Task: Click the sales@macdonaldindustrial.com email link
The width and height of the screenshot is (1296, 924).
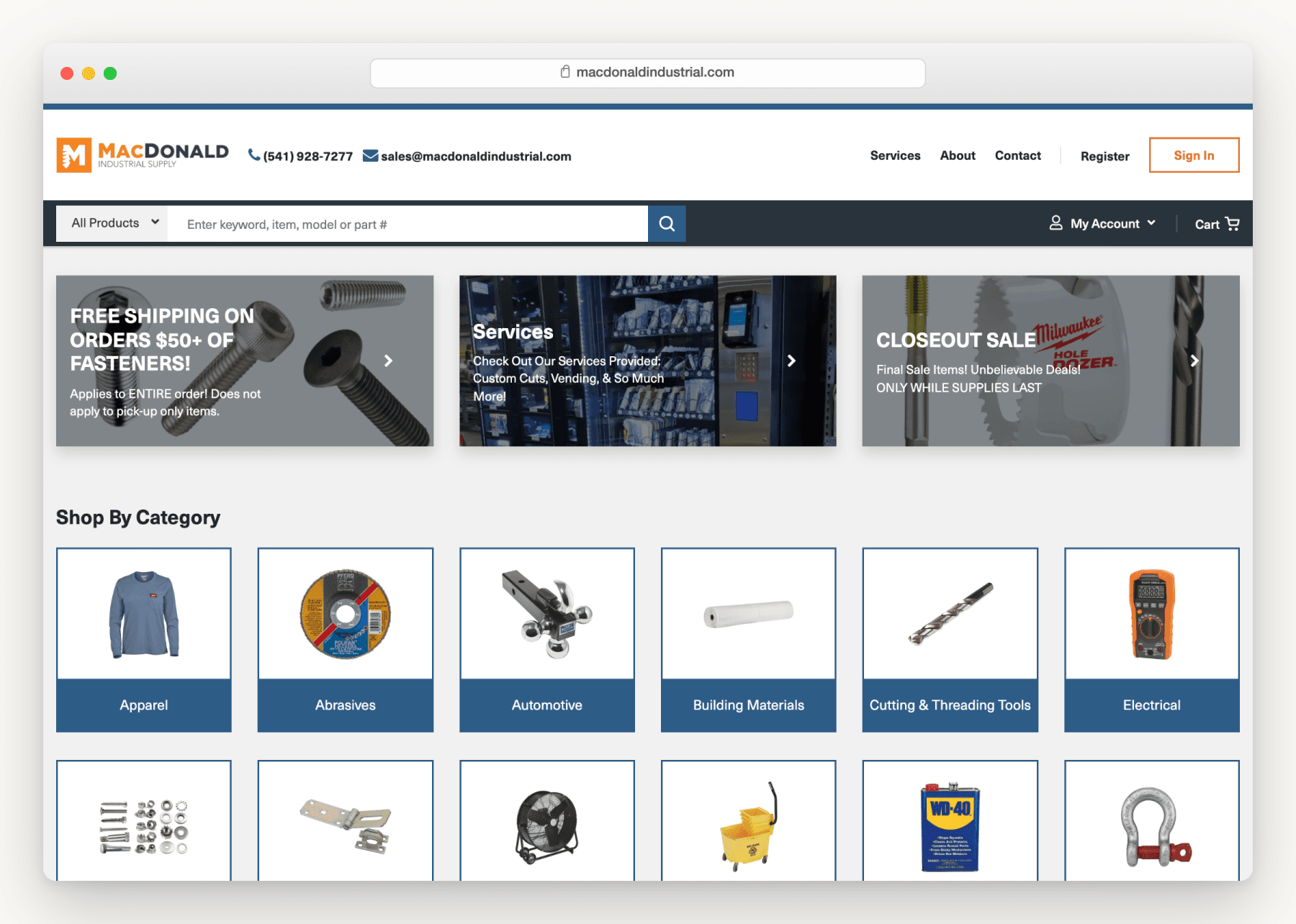Action: coord(476,156)
